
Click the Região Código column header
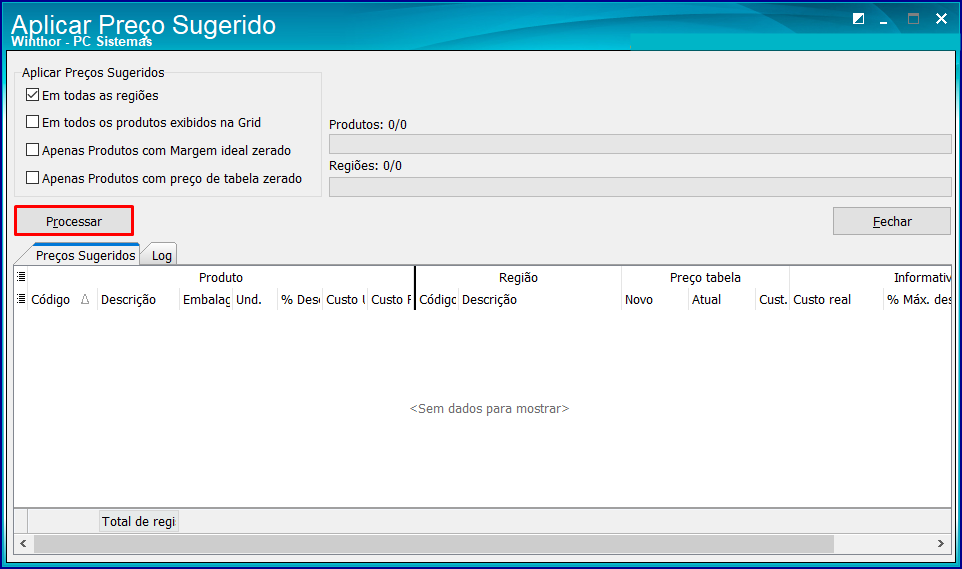click(437, 300)
